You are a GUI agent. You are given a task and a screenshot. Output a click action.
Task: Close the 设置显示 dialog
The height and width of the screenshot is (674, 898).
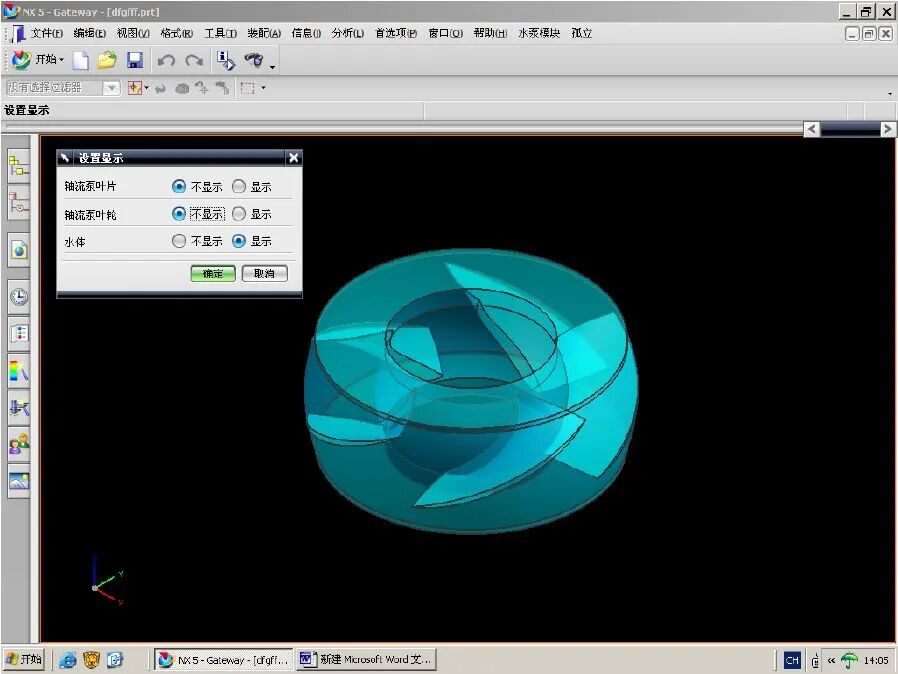coord(293,157)
